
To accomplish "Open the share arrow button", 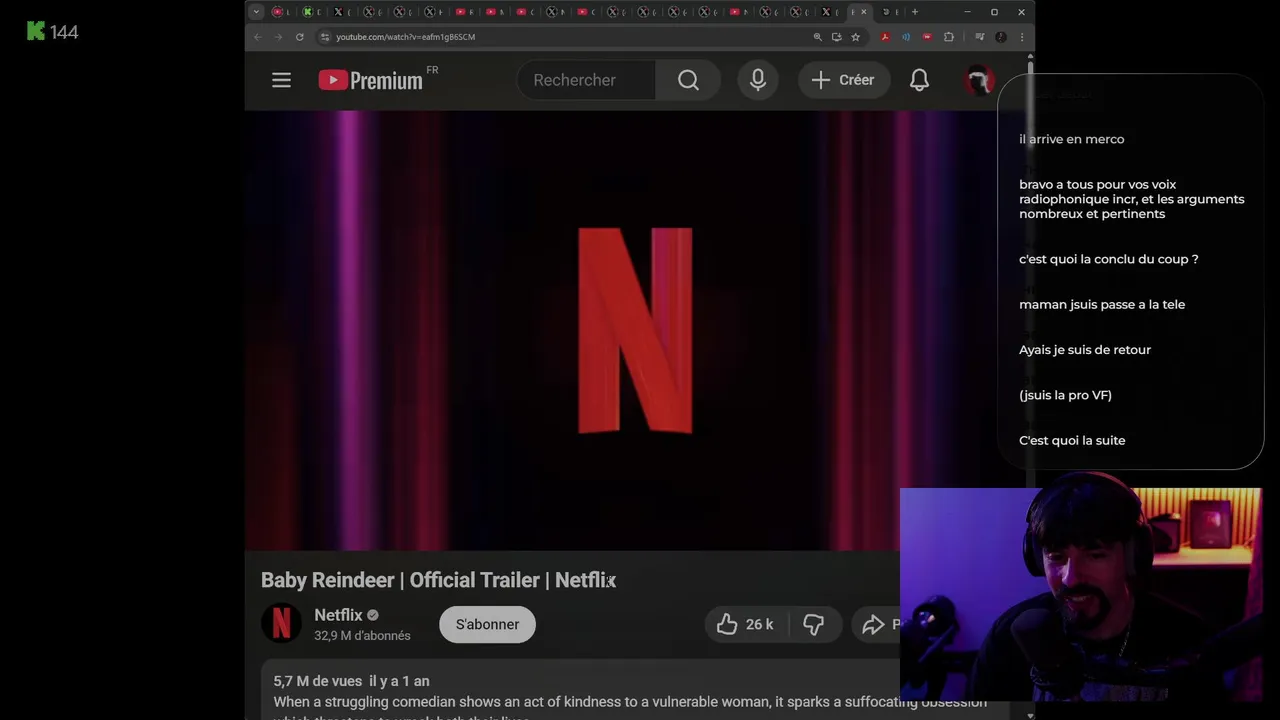I will (876, 624).
